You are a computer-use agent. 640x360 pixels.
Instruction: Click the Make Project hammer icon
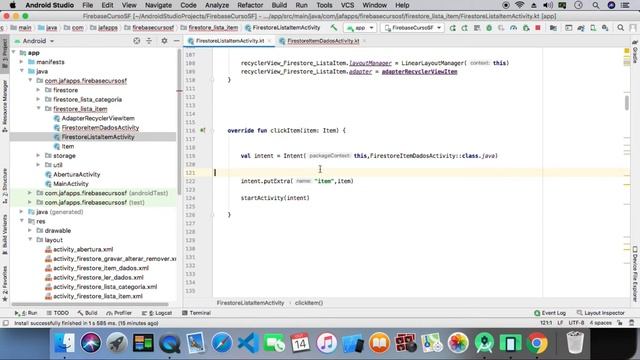[334, 28]
